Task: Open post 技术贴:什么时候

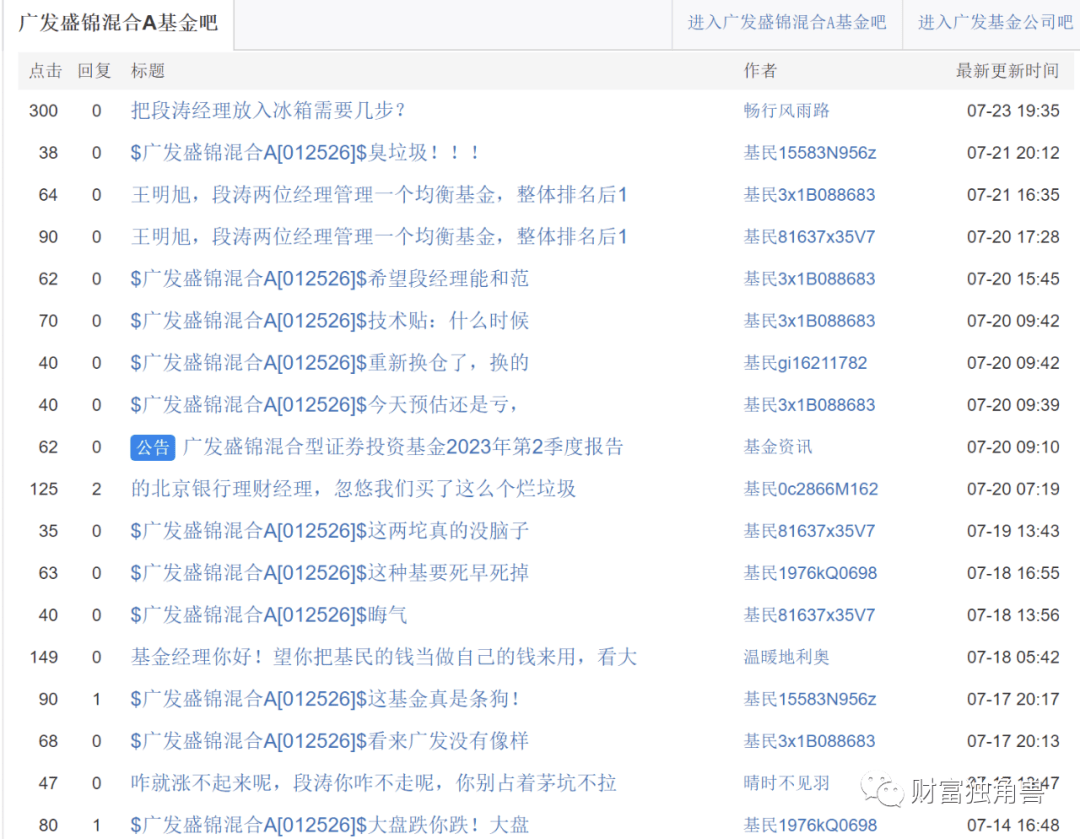Action: [x=330, y=320]
